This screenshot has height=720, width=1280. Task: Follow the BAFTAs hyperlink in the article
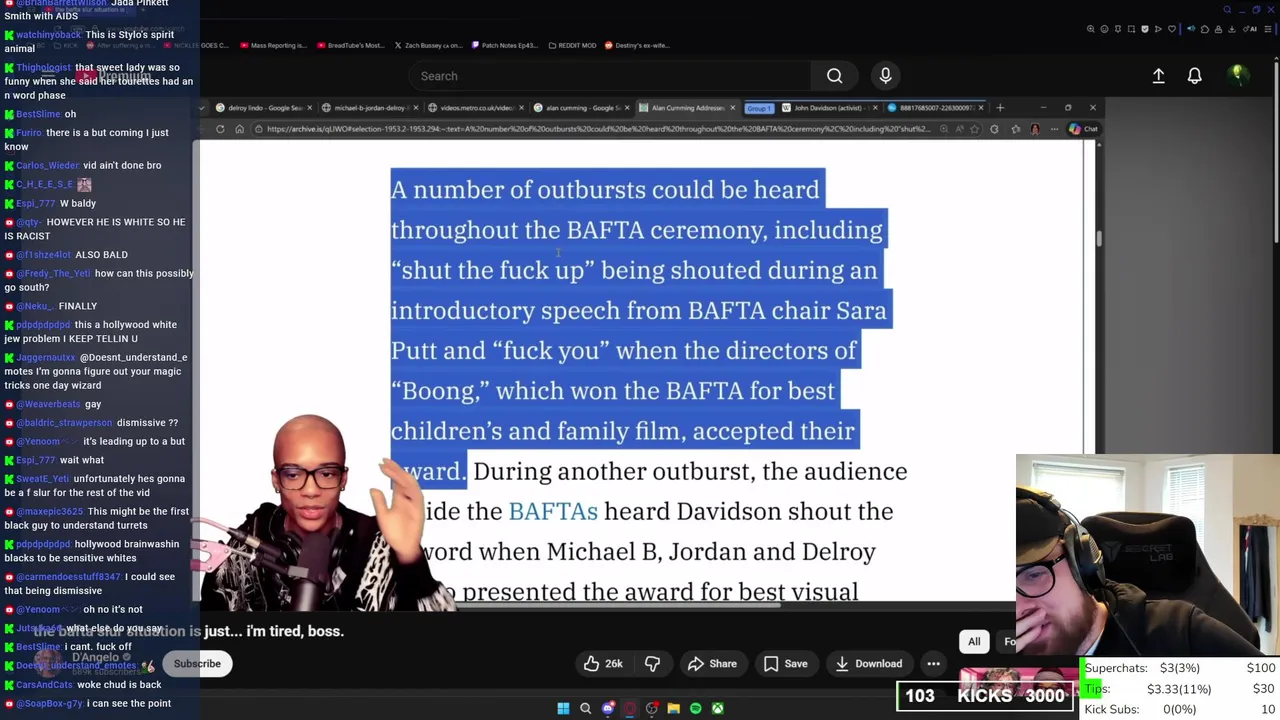click(553, 511)
